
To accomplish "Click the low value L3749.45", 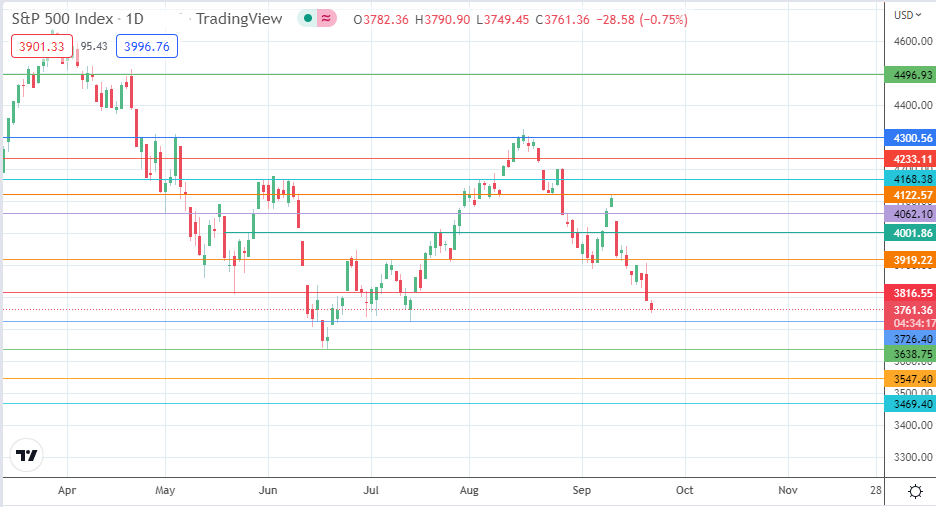I will click(503, 20).
